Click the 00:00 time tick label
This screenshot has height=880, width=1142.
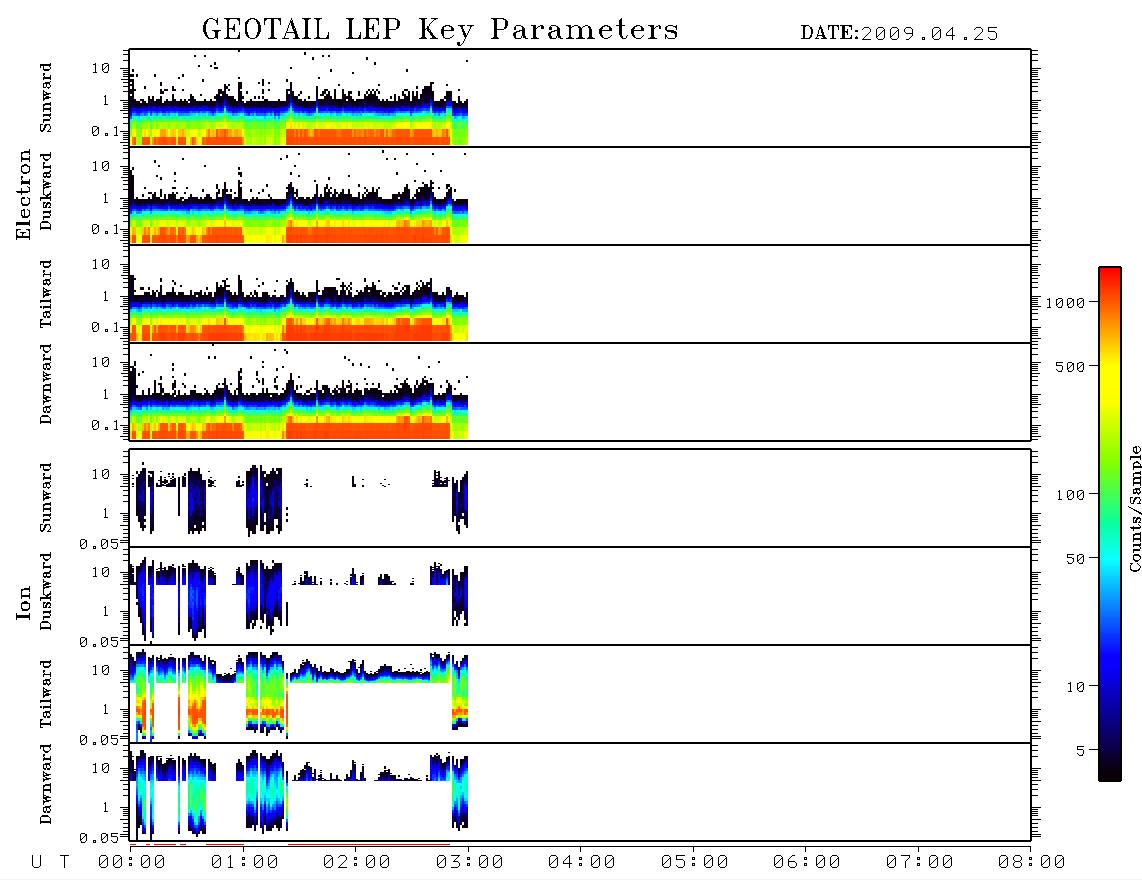point(132,862)
